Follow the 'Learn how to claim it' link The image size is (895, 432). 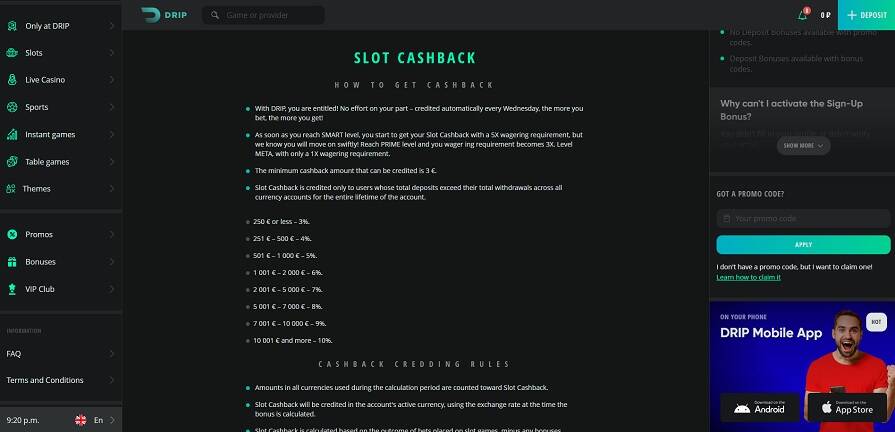[x=748, y=277]
